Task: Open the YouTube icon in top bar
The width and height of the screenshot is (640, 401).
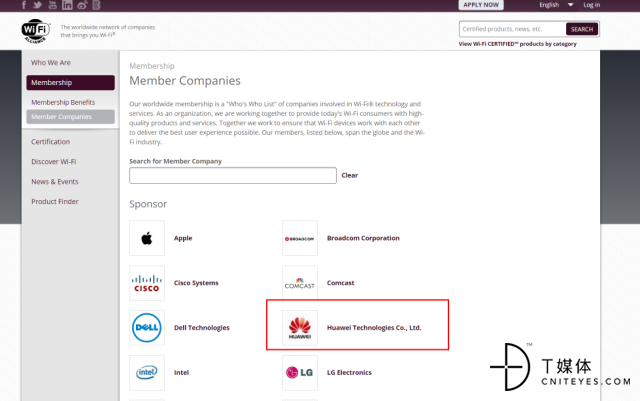Action: pyautogui.click(x=53, y=5)
